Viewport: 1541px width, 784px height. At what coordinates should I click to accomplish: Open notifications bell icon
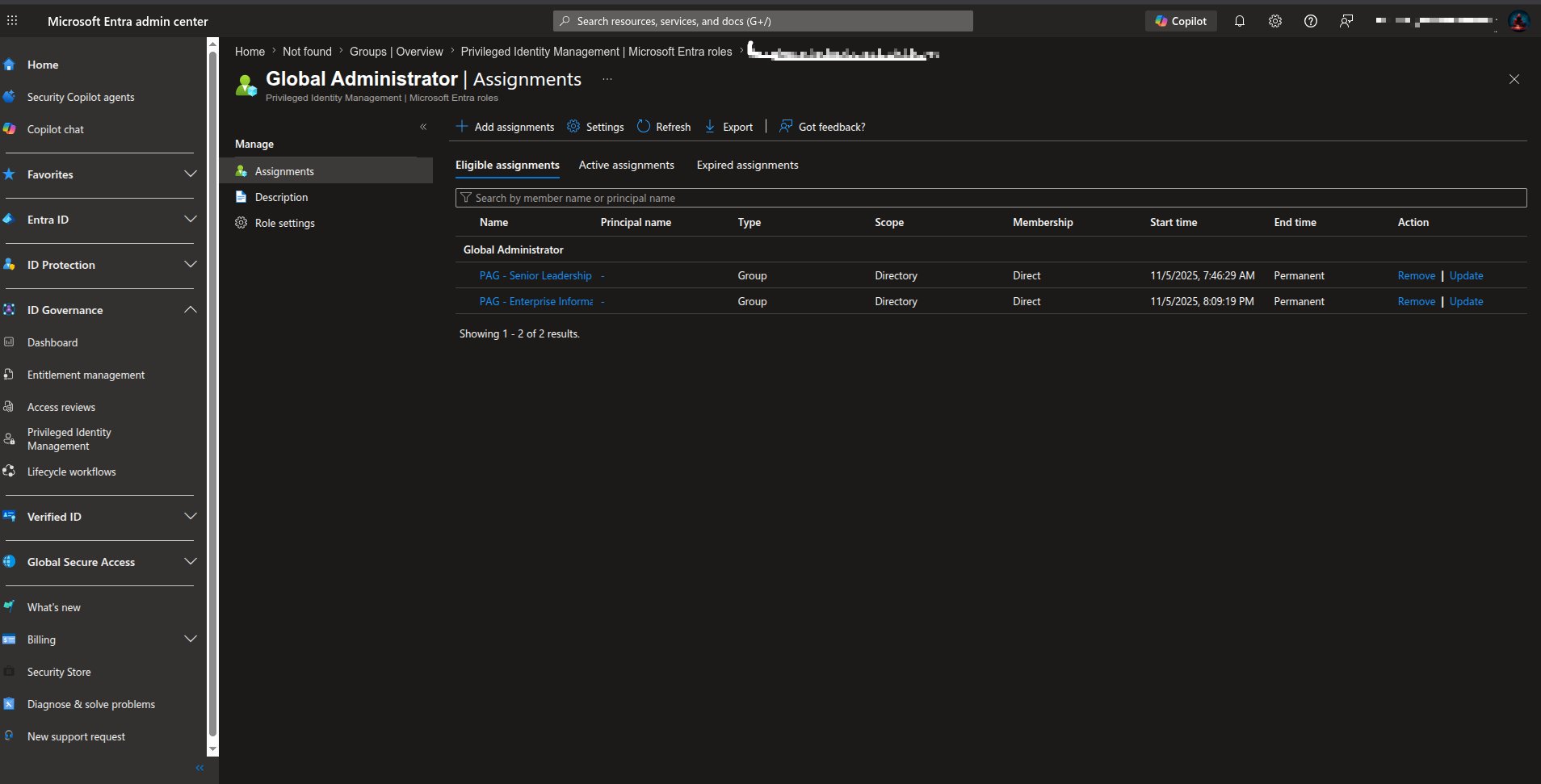click(1240, 21)
